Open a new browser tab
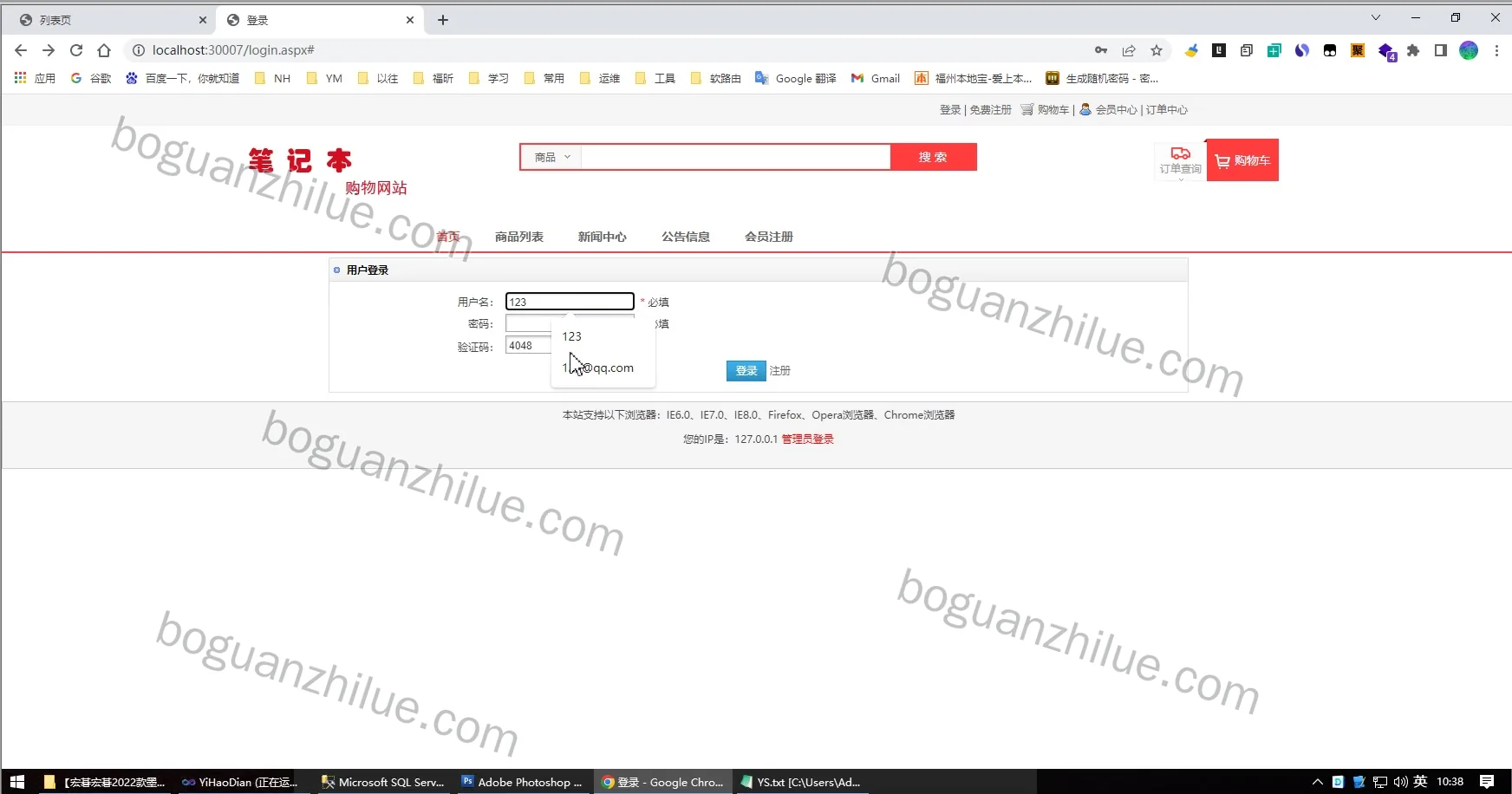1512x794 pixels. coord(443,20)
